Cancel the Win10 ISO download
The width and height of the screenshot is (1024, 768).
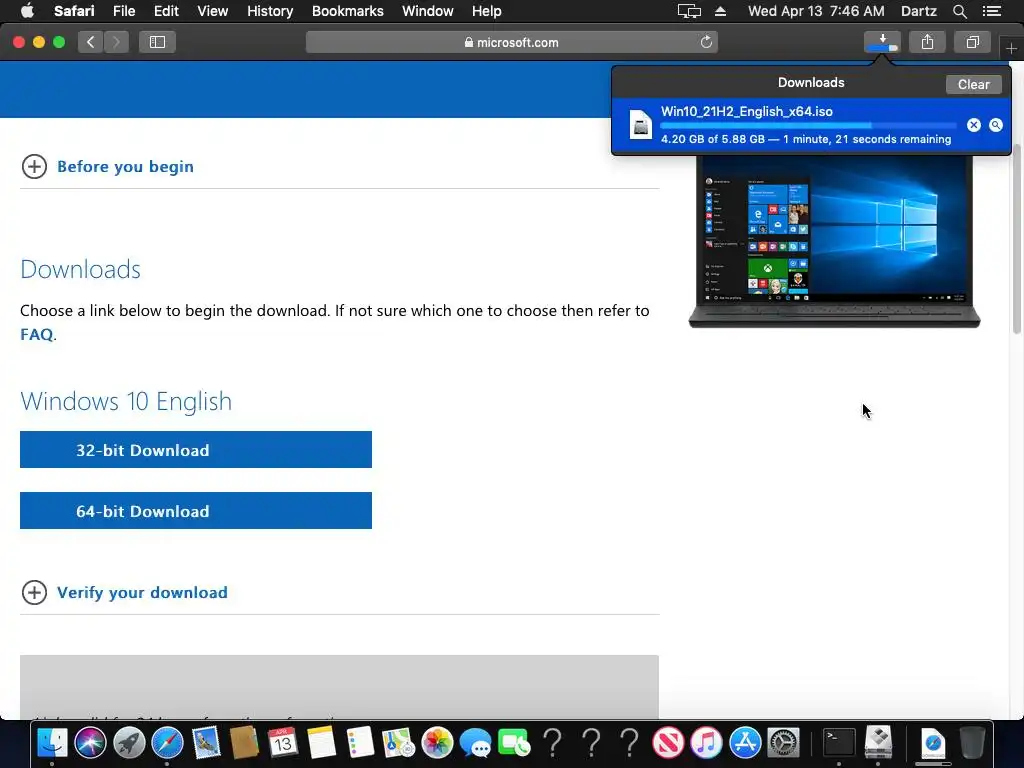click(974, 125)
